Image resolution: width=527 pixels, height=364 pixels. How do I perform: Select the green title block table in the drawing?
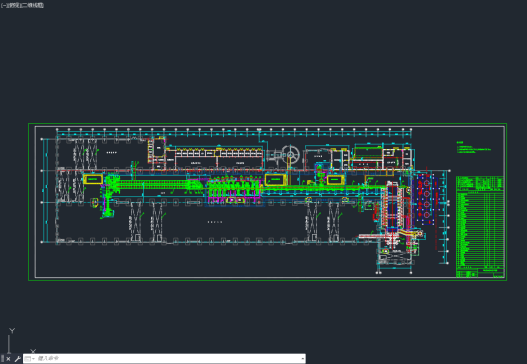pyautogui.click(x=480, y=227)
